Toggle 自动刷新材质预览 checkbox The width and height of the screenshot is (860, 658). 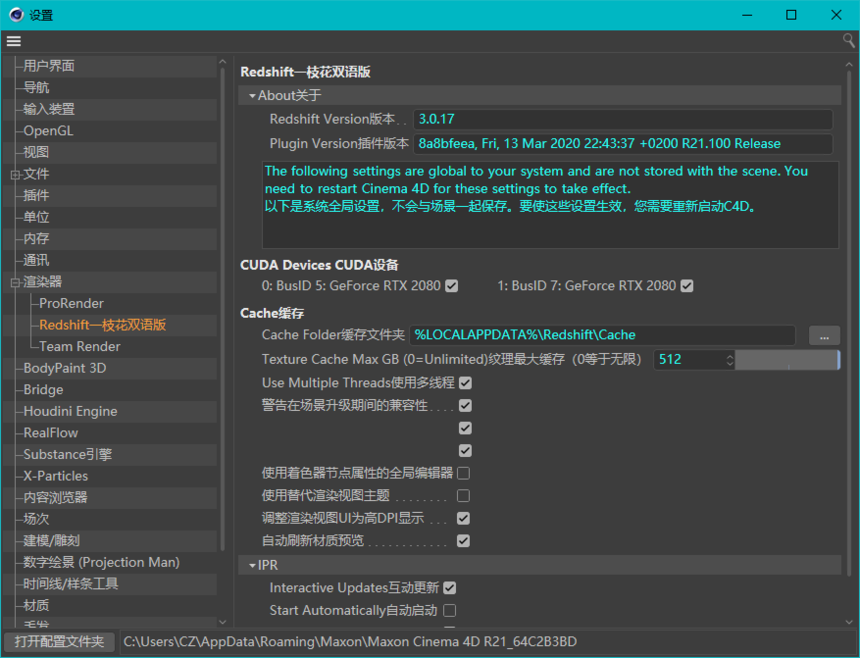tap(463, 541)
